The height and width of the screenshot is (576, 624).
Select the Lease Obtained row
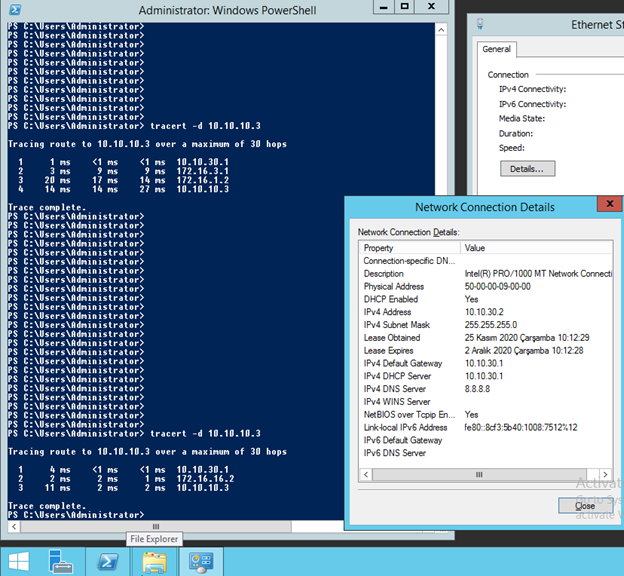[x=486, y=338]
